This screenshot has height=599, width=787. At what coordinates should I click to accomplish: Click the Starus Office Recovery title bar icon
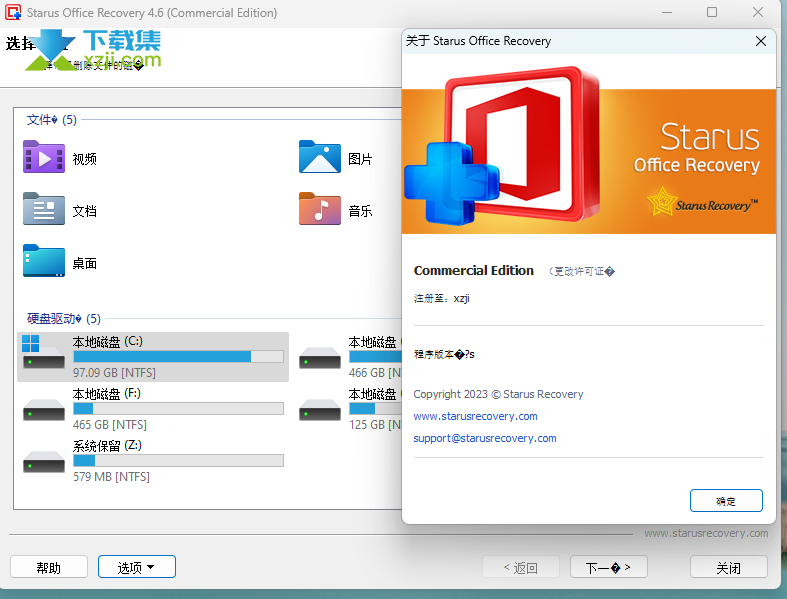pos(13,12)
